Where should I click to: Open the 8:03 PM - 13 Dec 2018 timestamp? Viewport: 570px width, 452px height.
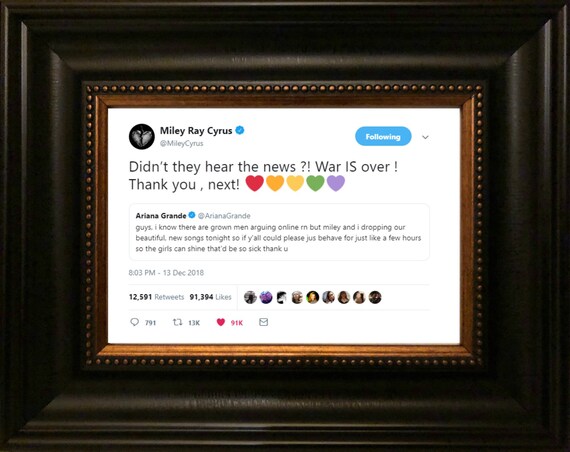pyautogui.click(x=166, y=273)
